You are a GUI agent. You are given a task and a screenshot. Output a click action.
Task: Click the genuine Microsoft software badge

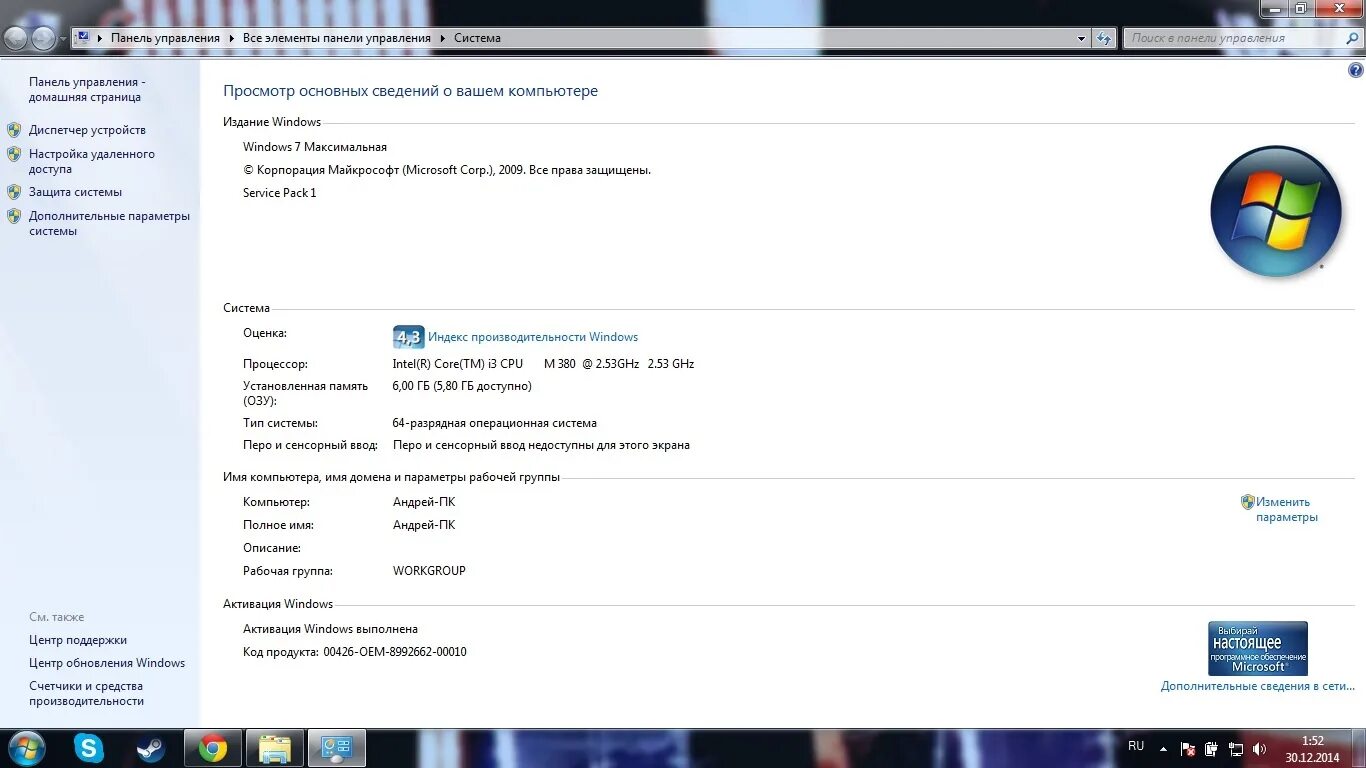(x=1257, y=649)
